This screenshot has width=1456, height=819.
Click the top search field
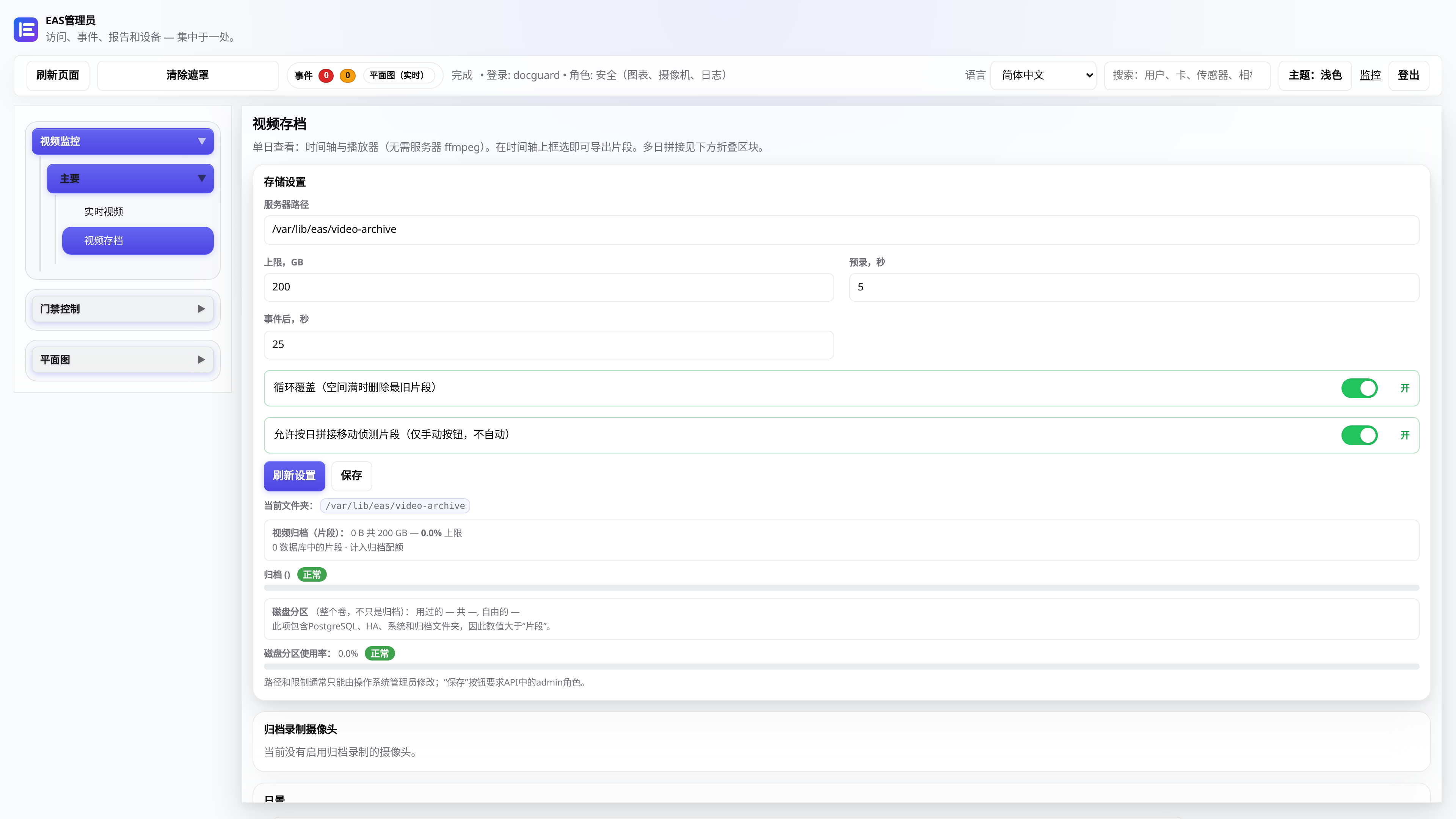point(1187,75)
